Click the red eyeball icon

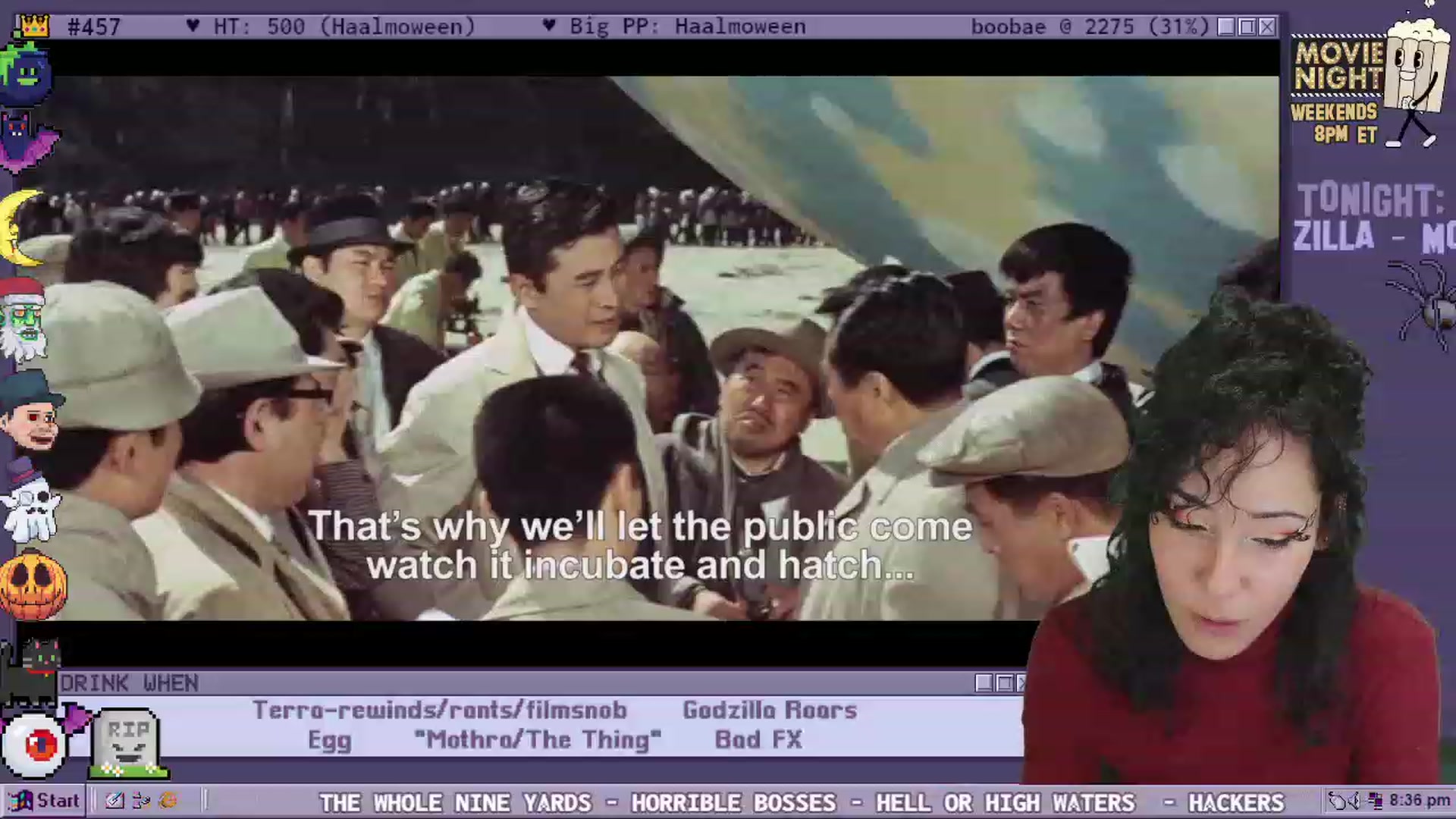tap(33, 745)
